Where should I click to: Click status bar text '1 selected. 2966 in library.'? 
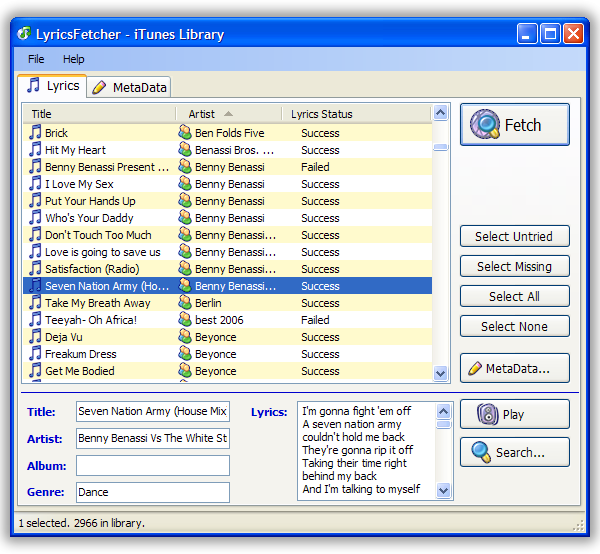click(82, 523)
